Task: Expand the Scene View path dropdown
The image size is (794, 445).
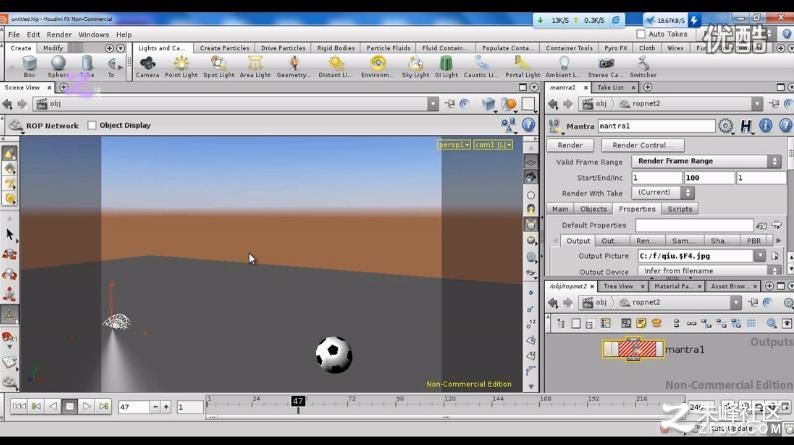Action: [433, 104]
